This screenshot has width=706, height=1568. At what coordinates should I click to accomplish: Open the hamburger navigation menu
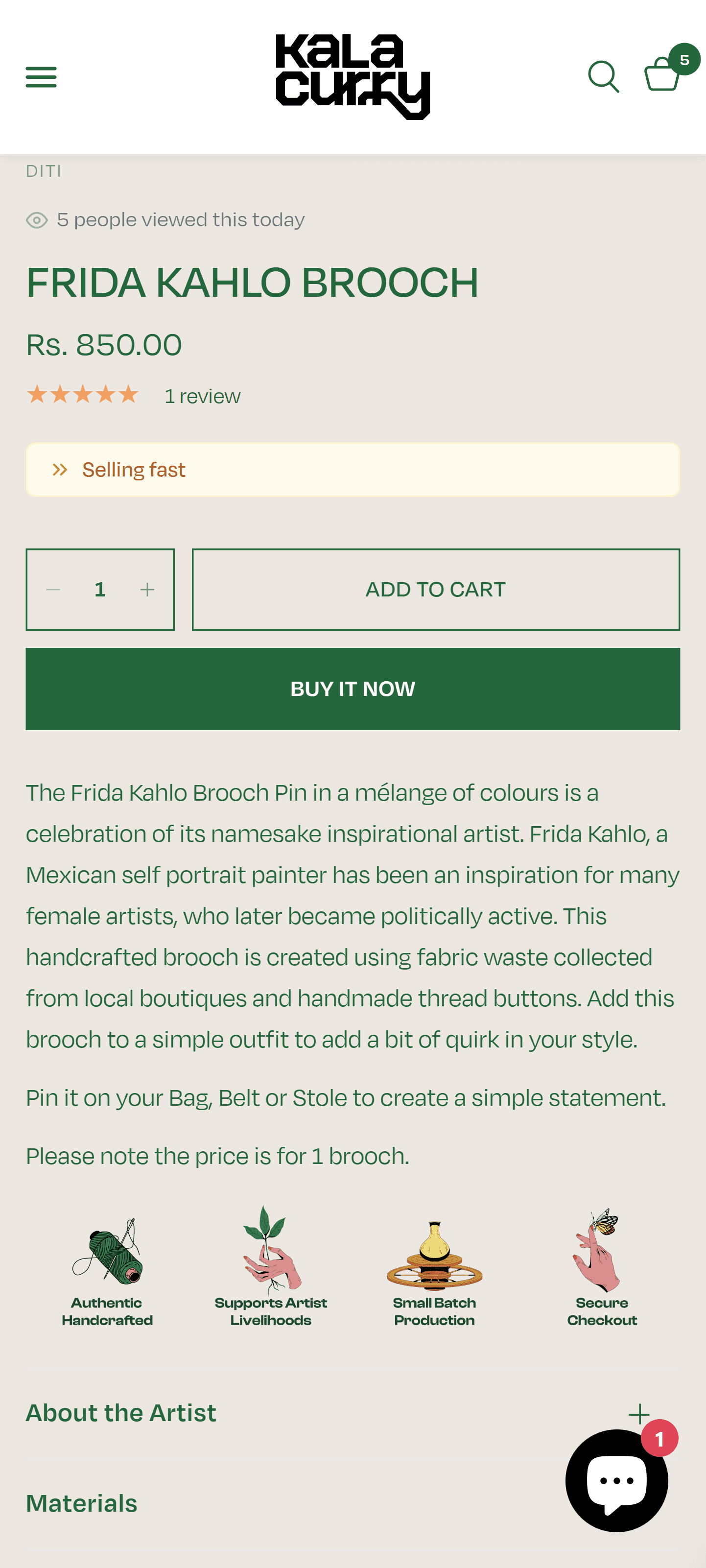click(x=41, y=77)
